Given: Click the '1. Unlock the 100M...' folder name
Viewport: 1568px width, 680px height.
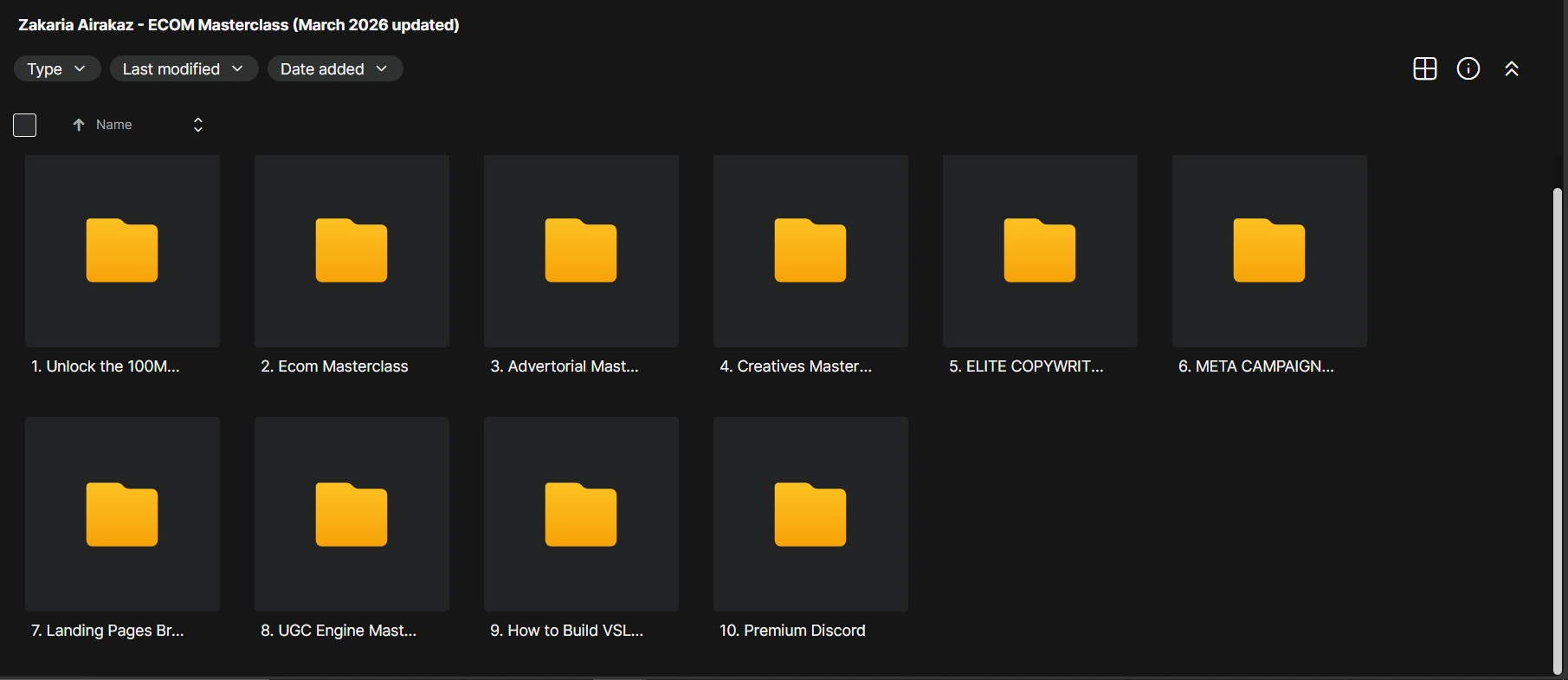Looking at the screenshot, I should click(x=106, y=366).
